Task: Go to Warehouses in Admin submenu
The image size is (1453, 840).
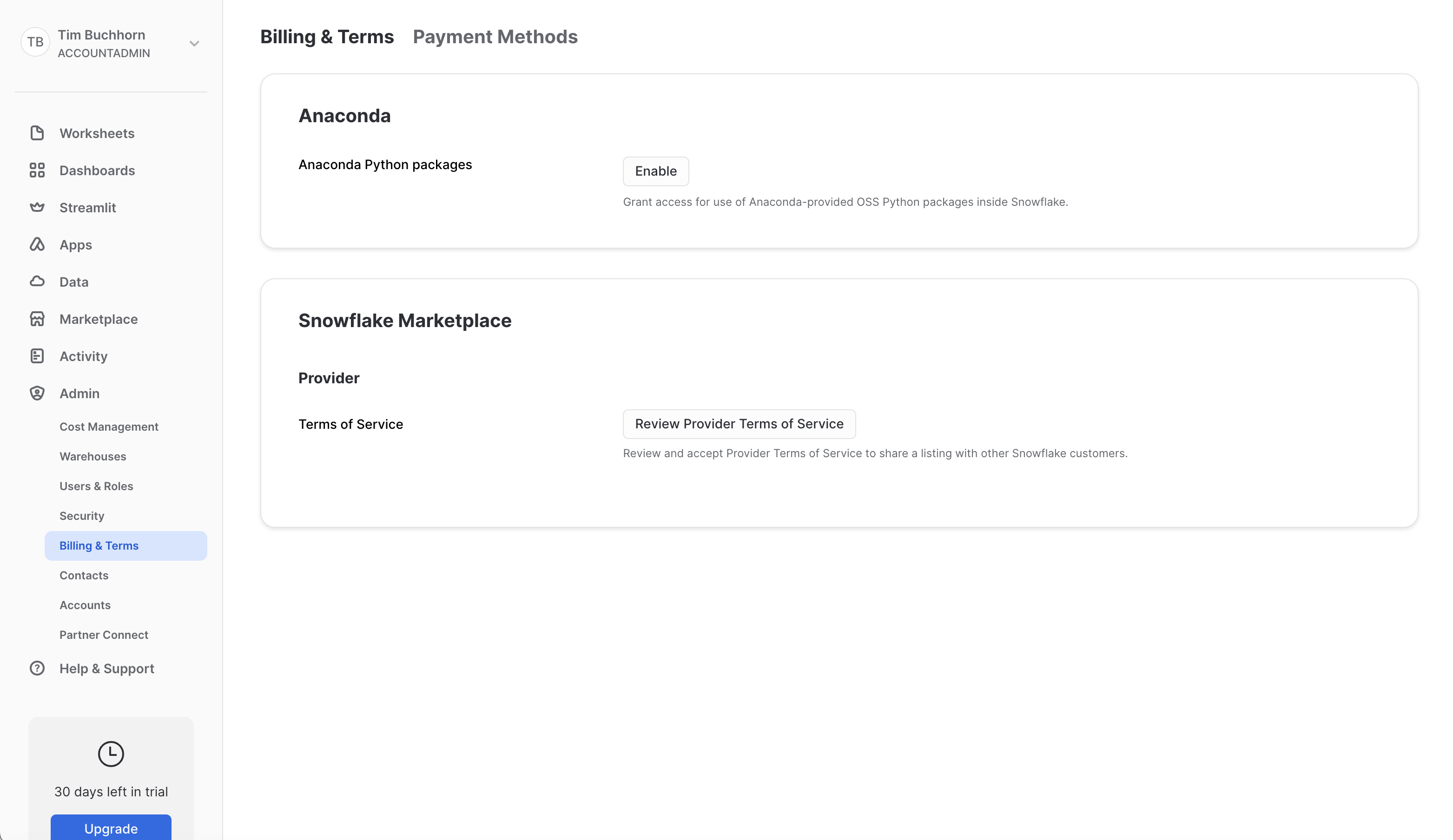Action: (92, 456)
